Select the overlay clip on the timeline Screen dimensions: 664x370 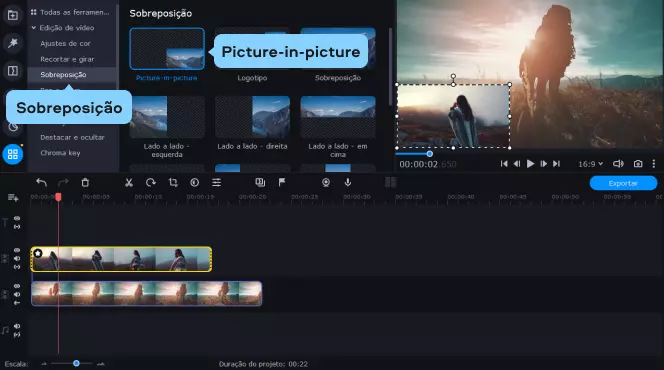coord(122,259)
